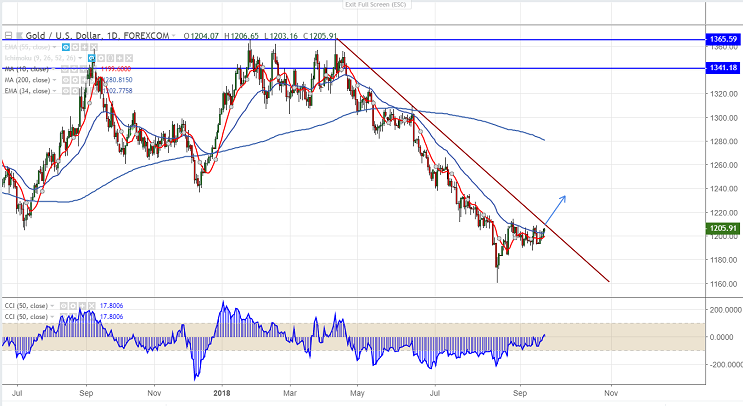Click the plus icon on EMA (55, close) row

(84, 47)
